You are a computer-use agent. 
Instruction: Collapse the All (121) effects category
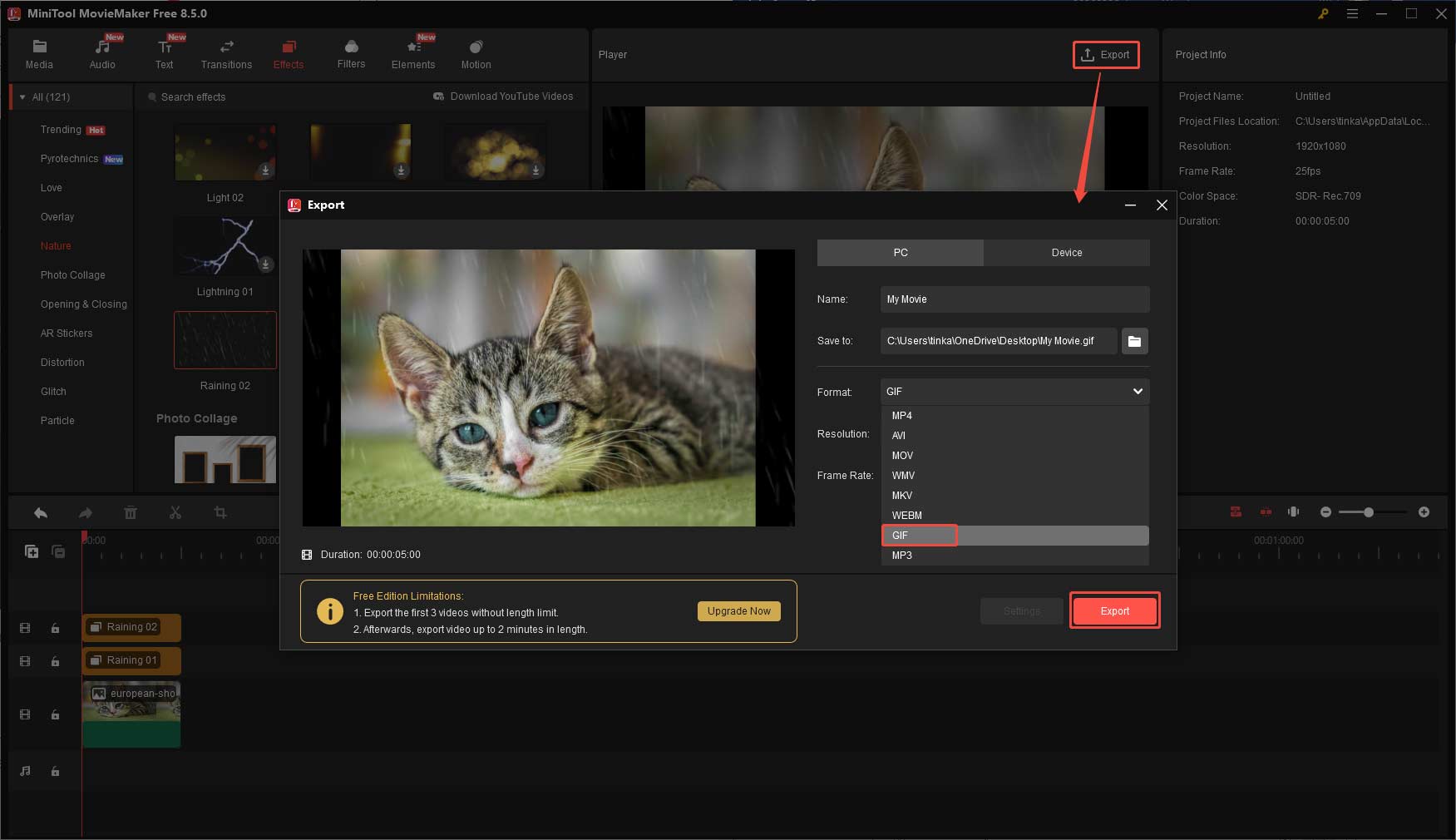(x=22, y=96)
